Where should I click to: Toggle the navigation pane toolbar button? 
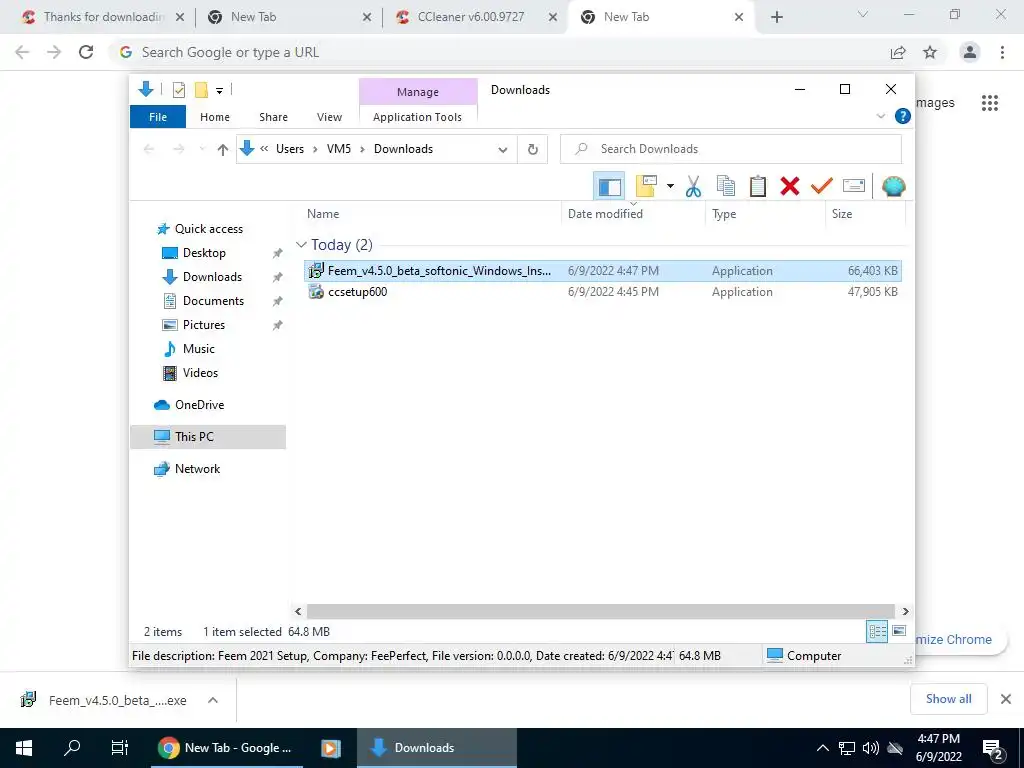point(609,187)
